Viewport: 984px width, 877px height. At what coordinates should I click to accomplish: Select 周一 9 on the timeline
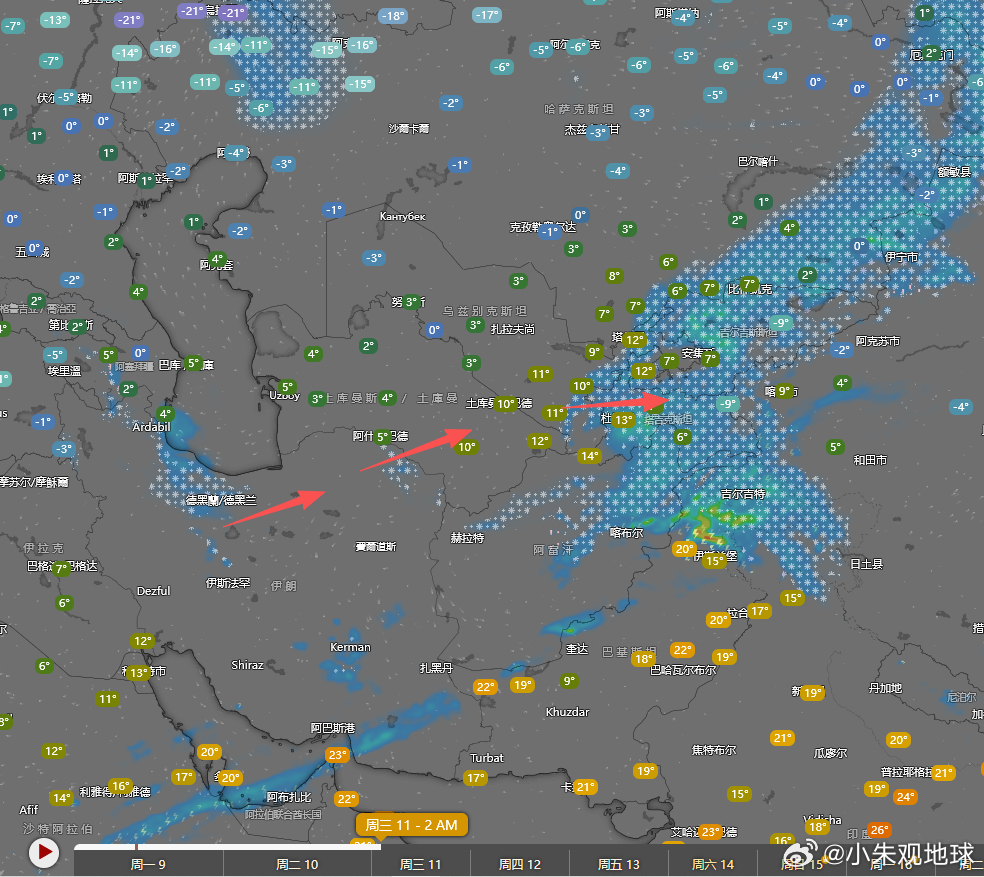click(x=148, y=864)
